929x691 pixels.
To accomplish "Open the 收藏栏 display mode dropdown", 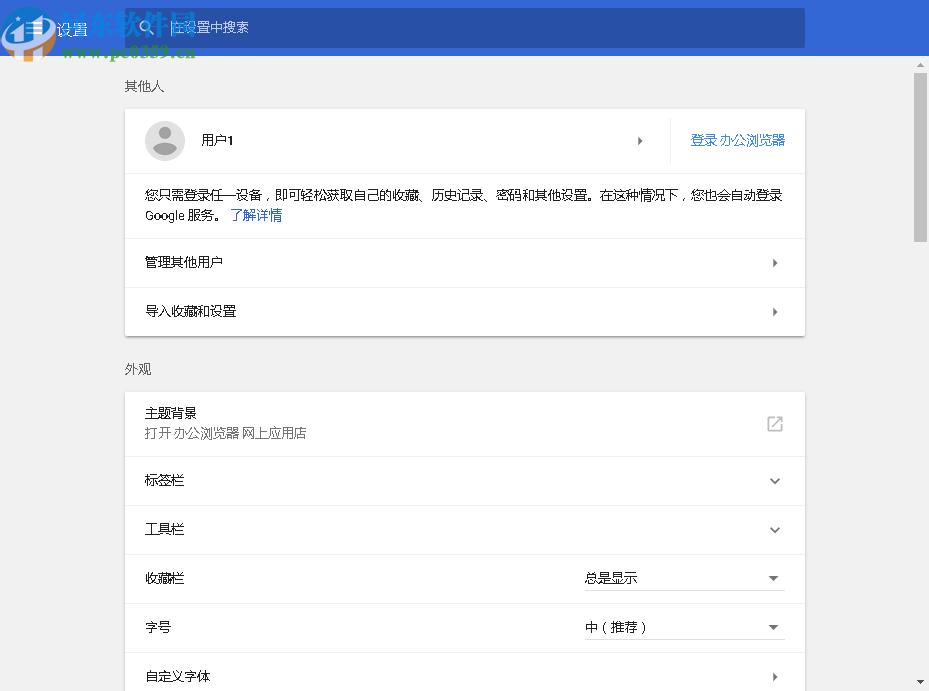I will pos(773,577).
